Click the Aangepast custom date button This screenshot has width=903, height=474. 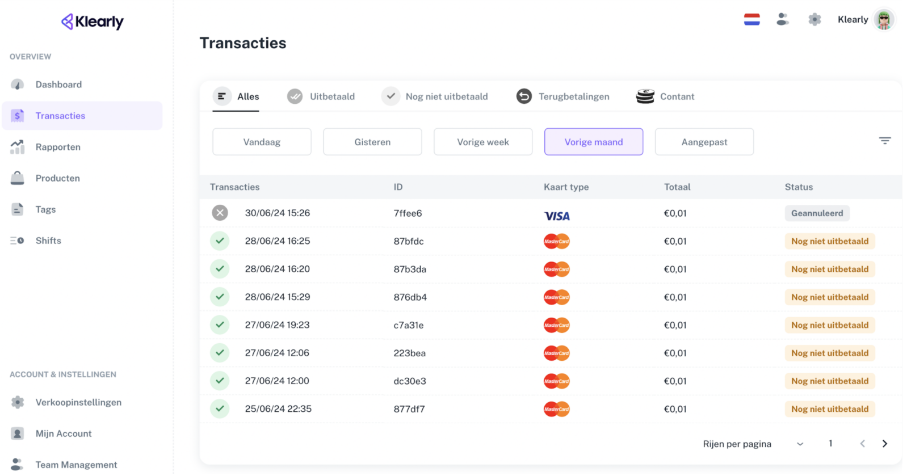704,142
